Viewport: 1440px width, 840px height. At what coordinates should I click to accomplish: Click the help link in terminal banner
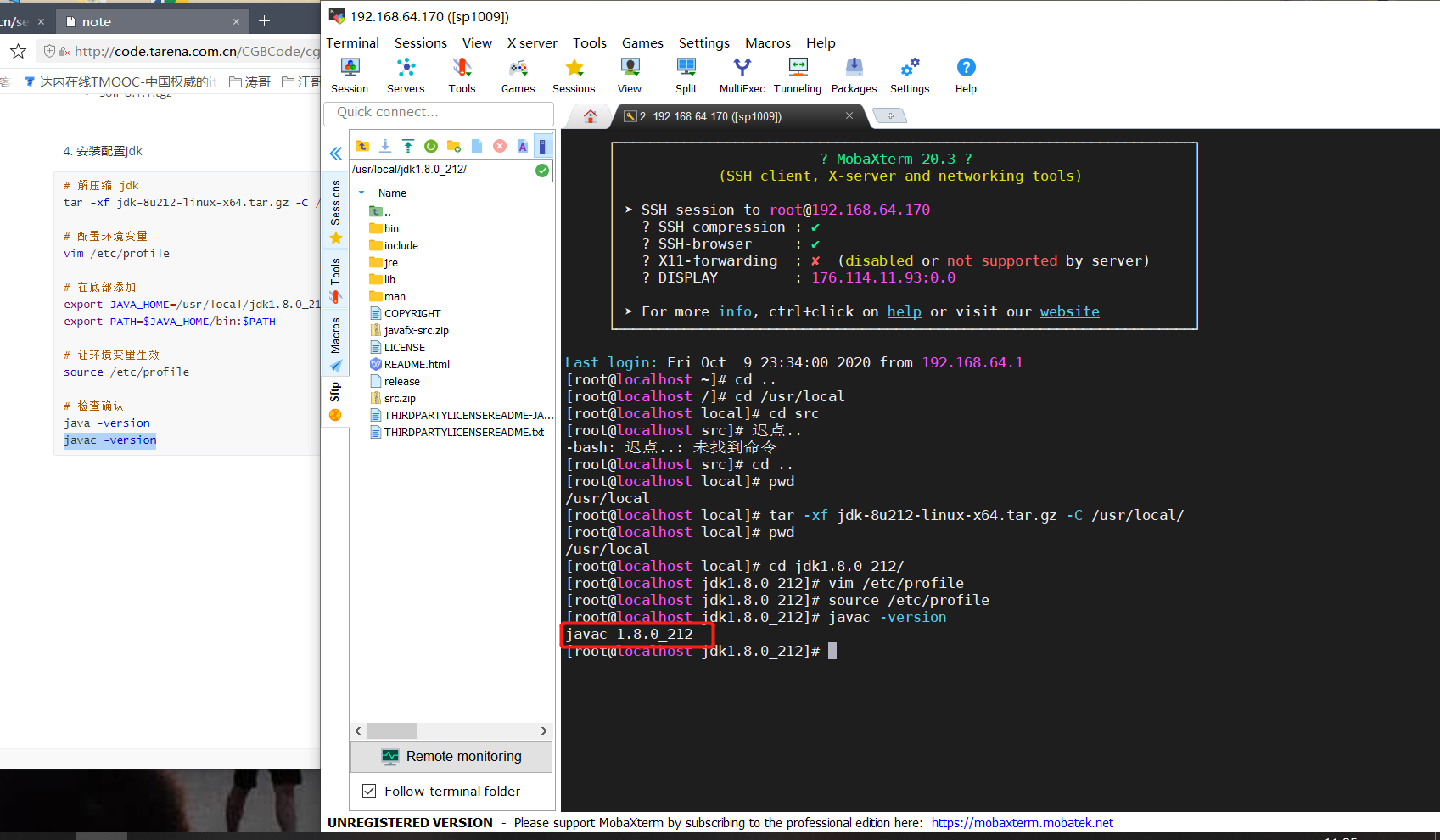coord(904,311)
